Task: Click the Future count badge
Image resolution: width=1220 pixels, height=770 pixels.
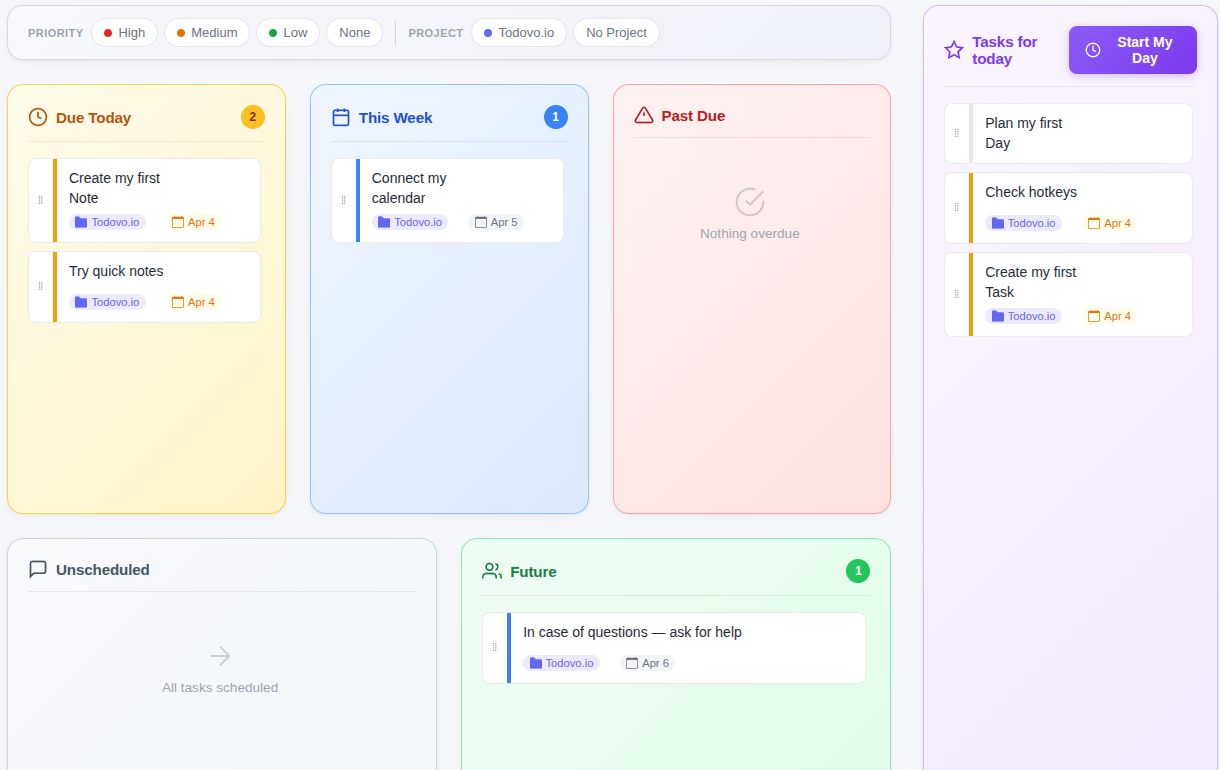Action: [858, 571]
